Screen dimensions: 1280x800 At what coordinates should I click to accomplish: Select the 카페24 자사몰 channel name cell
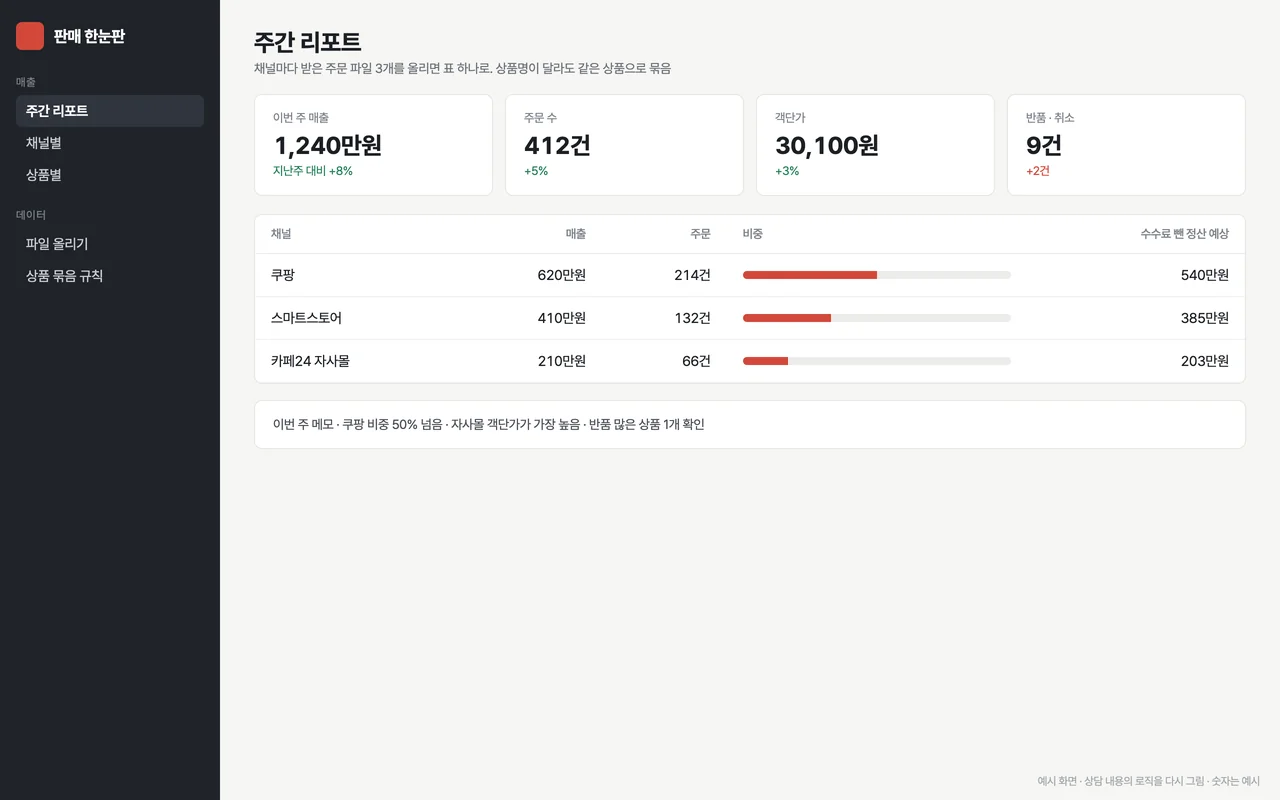tap(310, 361)
